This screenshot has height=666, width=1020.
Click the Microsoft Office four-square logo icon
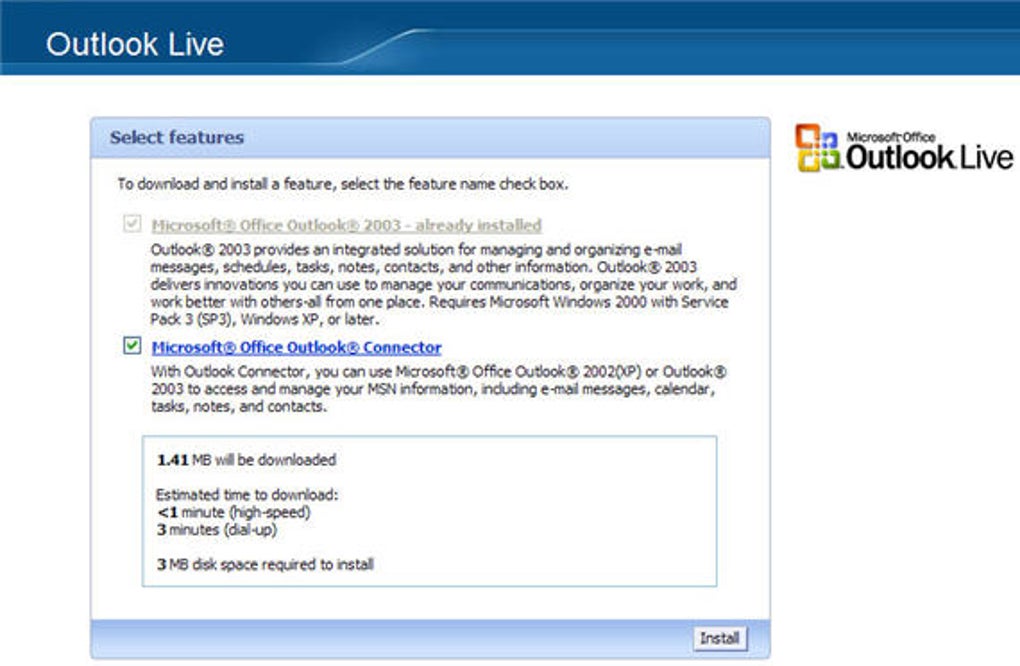pyautogui.click(x=817, y=148)
